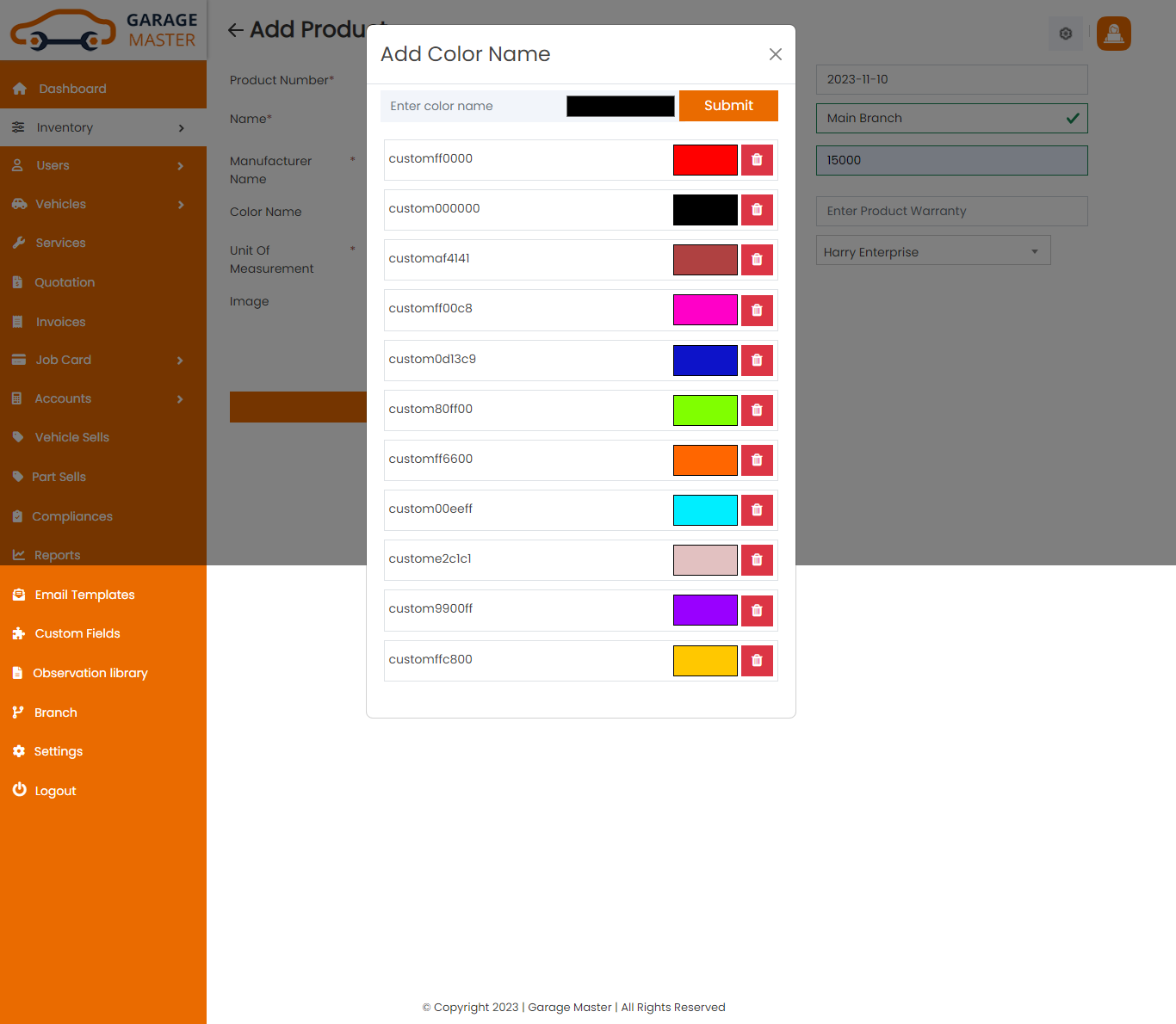Log out via the sidebar Logout link
The image size is (1176, 1024).
pyautogui.click(x=55, y=791)
